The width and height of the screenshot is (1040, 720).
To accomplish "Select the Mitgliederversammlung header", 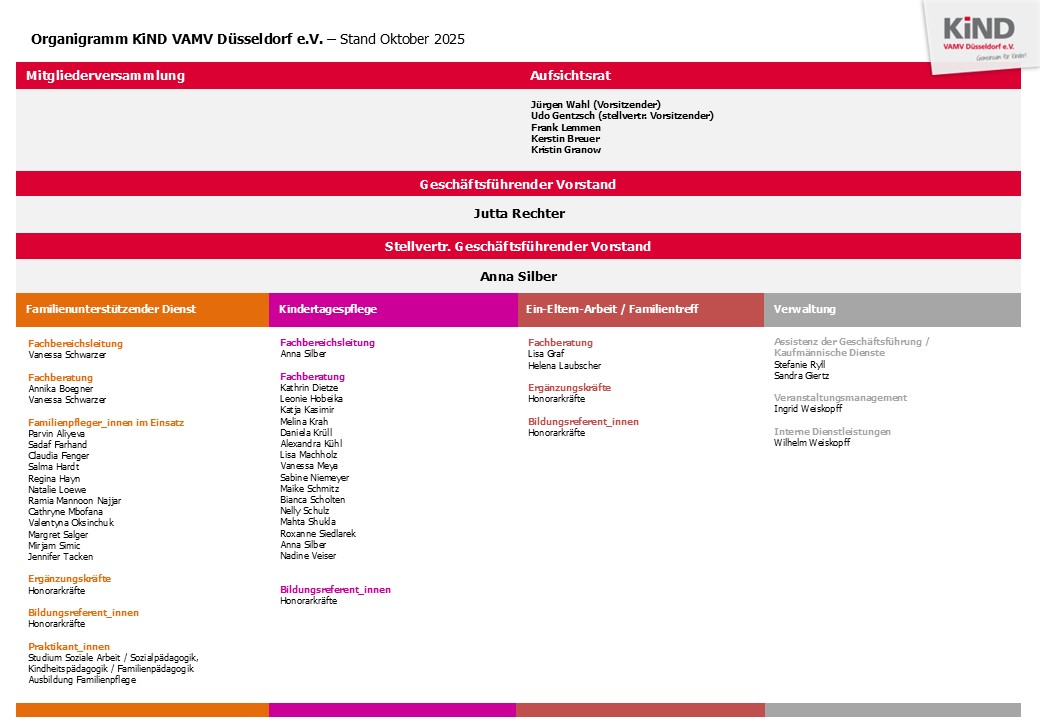I will tap(105, 76).
